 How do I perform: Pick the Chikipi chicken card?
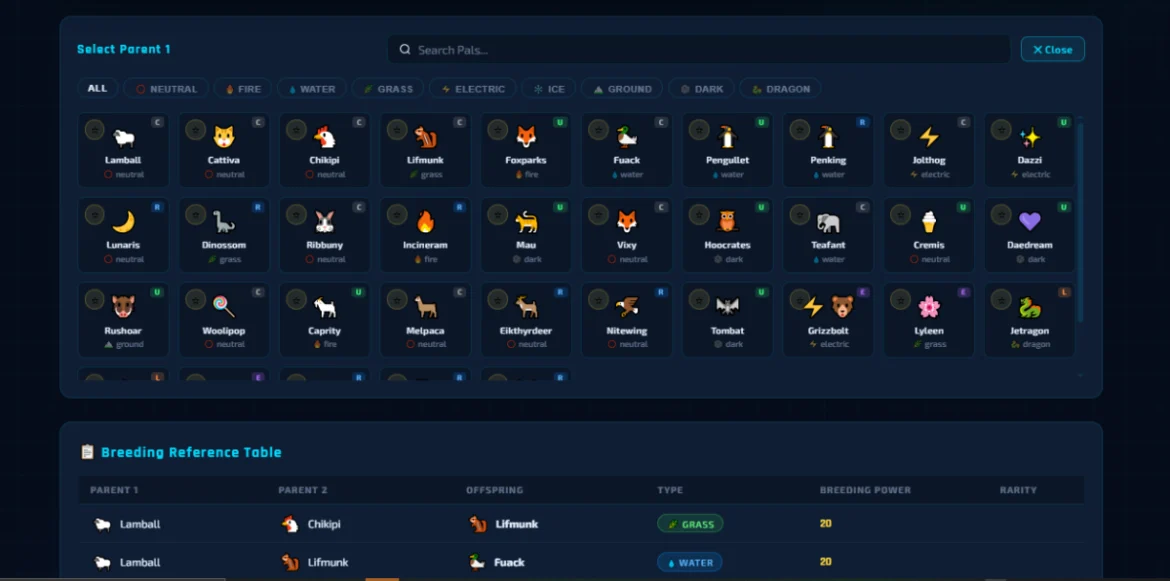[325, 150]
